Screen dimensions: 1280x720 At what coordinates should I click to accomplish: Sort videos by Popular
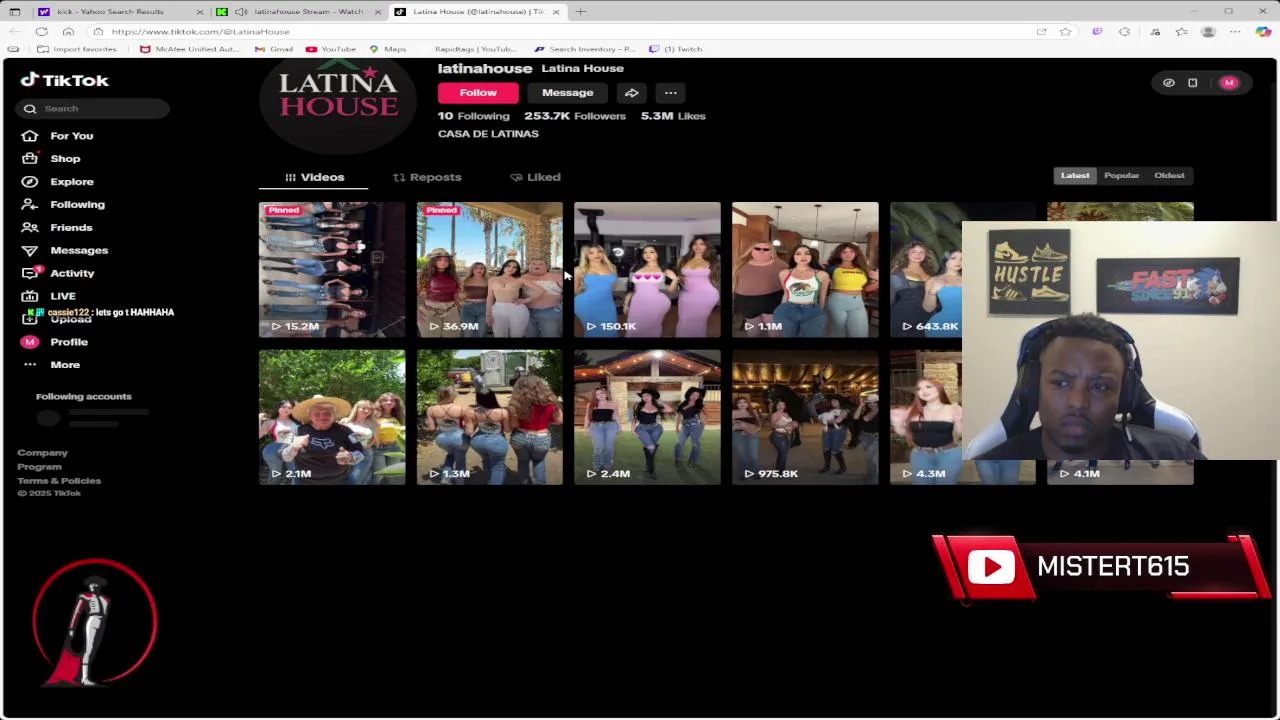[1121, 176]
